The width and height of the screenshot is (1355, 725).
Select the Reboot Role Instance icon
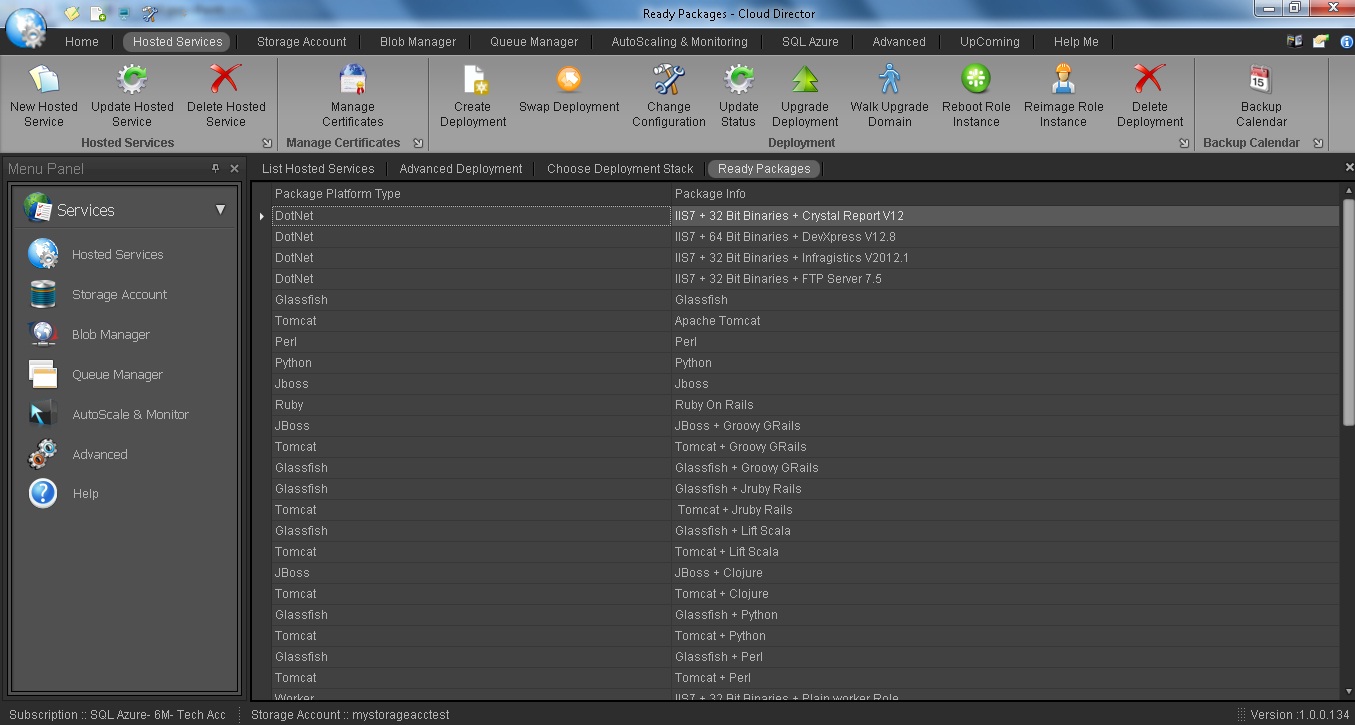pos(975,95)
